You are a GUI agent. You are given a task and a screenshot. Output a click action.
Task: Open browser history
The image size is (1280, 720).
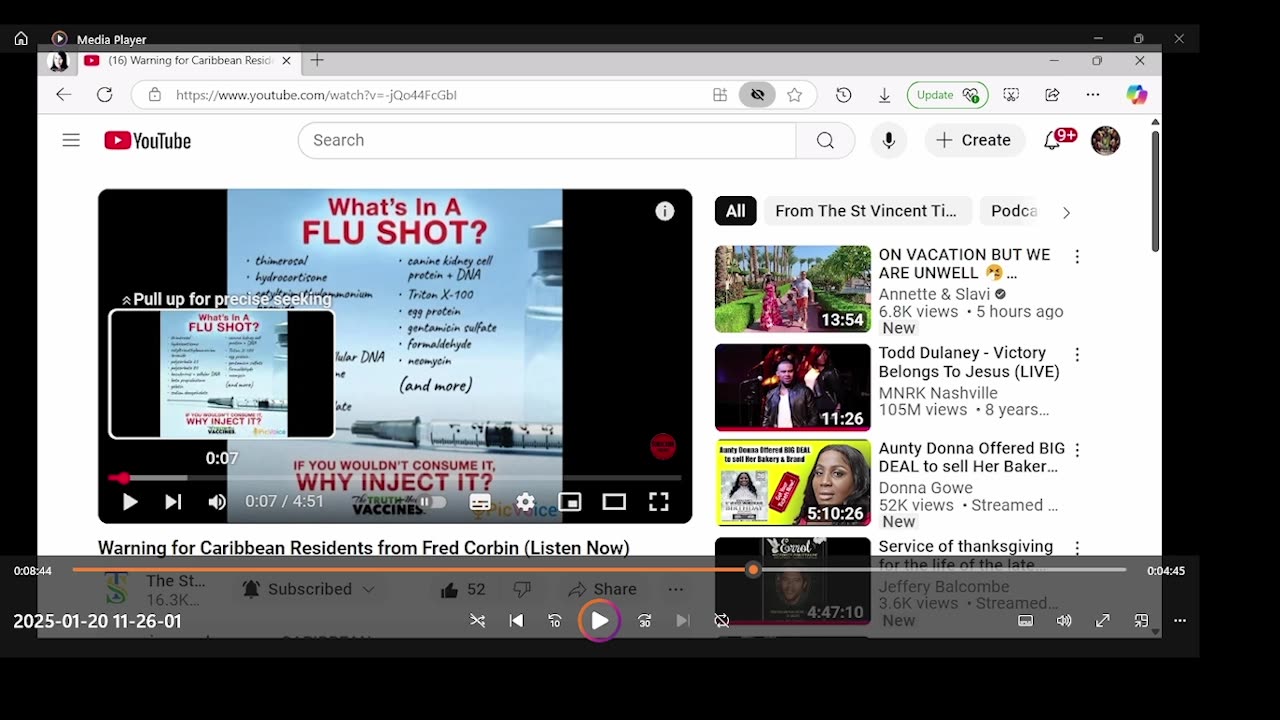[x=844, y=95]
